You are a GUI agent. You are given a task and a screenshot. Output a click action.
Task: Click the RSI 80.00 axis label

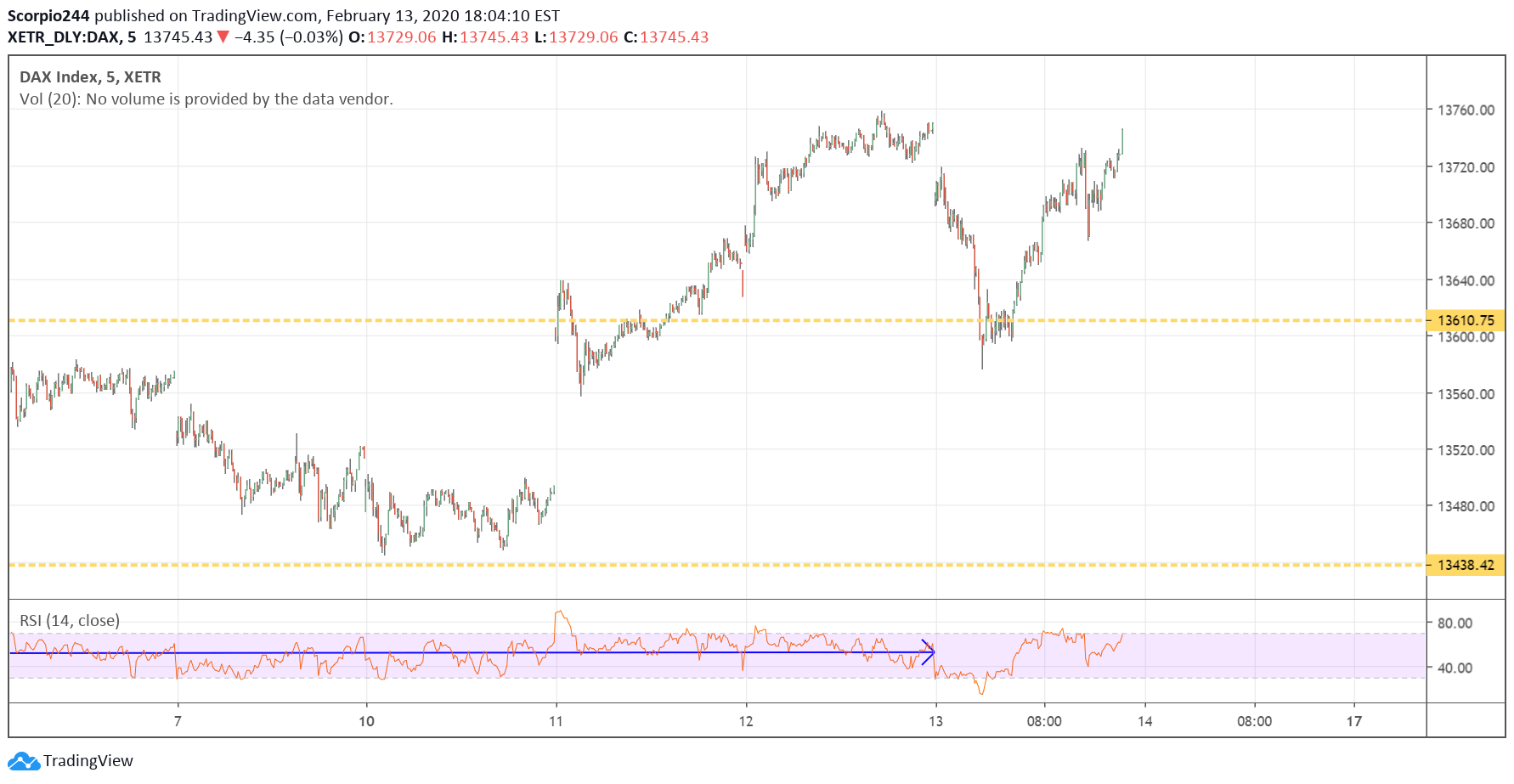coord(1455,623)
